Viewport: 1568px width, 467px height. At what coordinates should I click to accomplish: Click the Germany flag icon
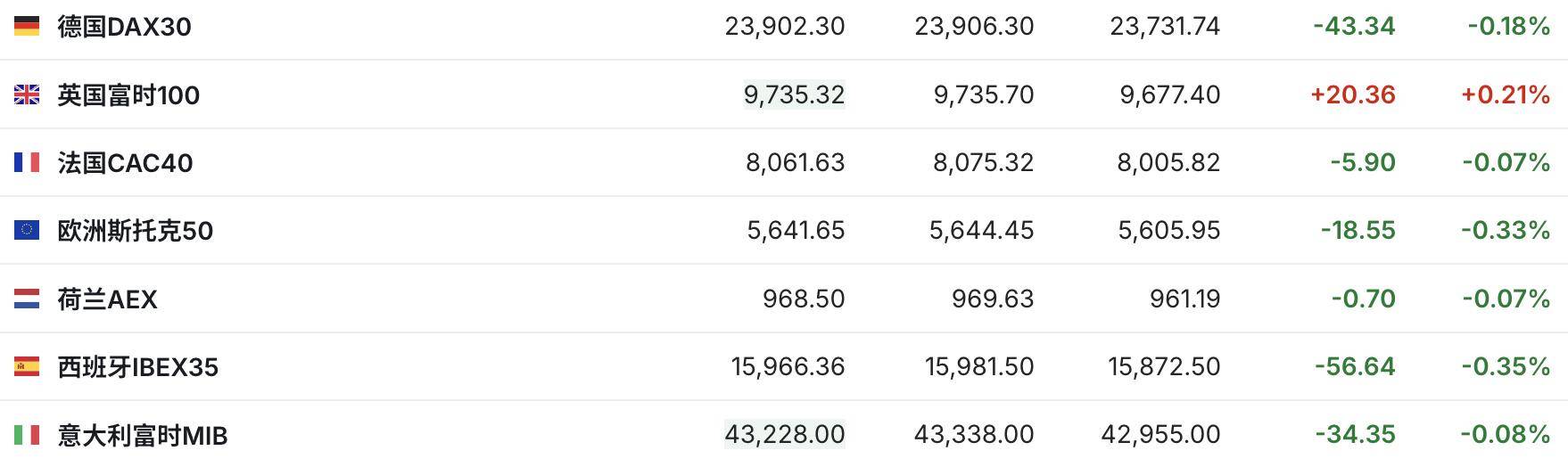click(27, 27)
